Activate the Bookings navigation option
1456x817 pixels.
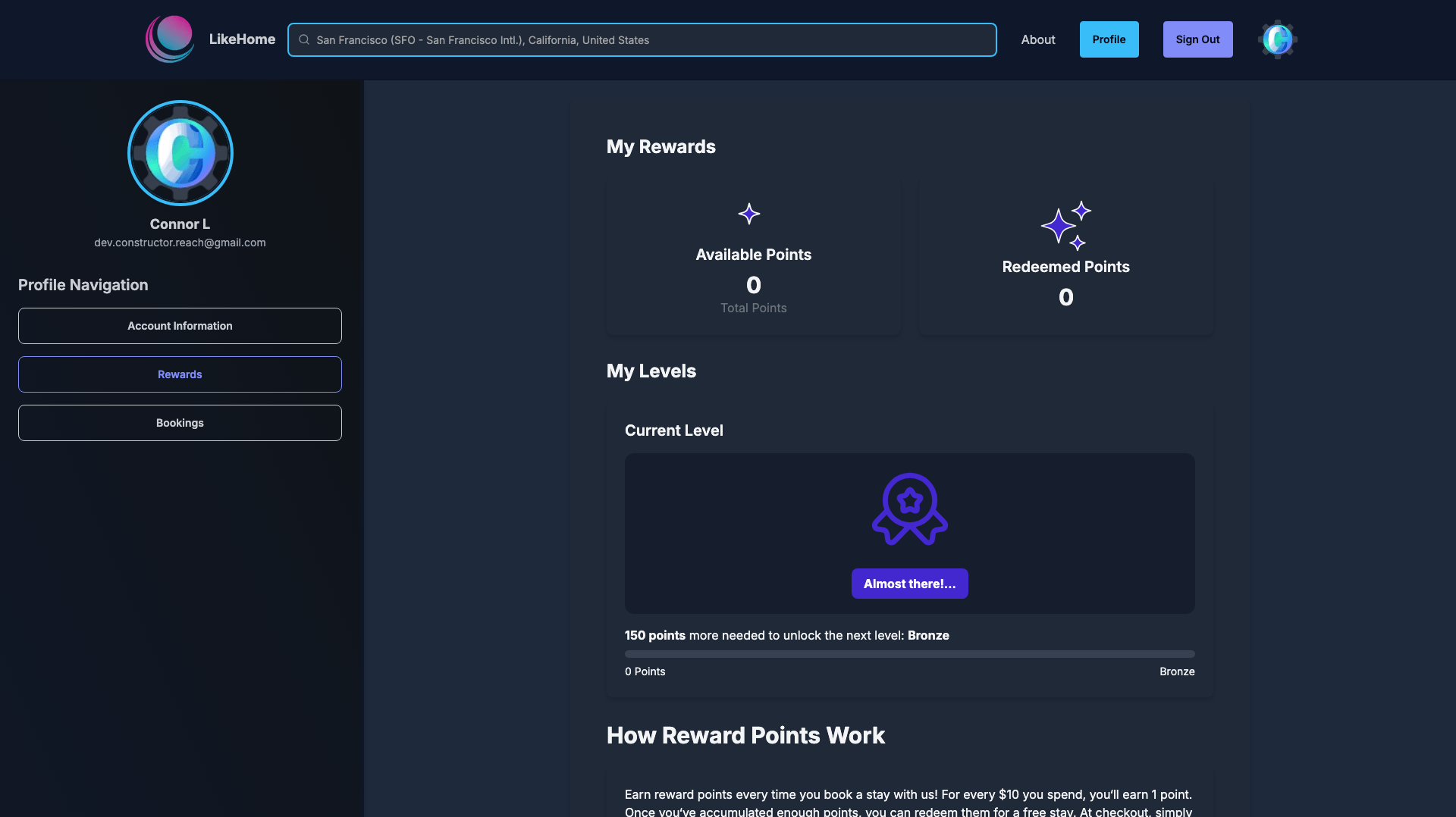point(180,422)
